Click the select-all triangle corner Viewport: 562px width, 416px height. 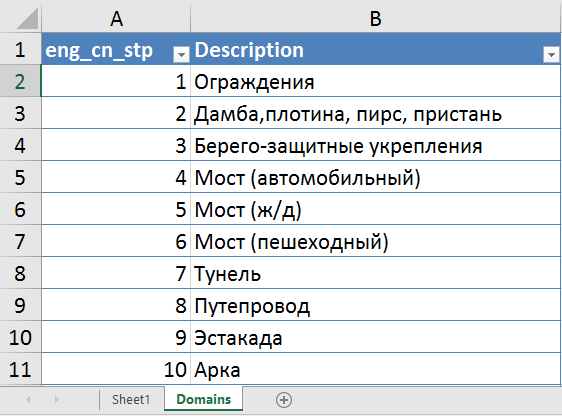pyautogui.click(x=27, y=19)
